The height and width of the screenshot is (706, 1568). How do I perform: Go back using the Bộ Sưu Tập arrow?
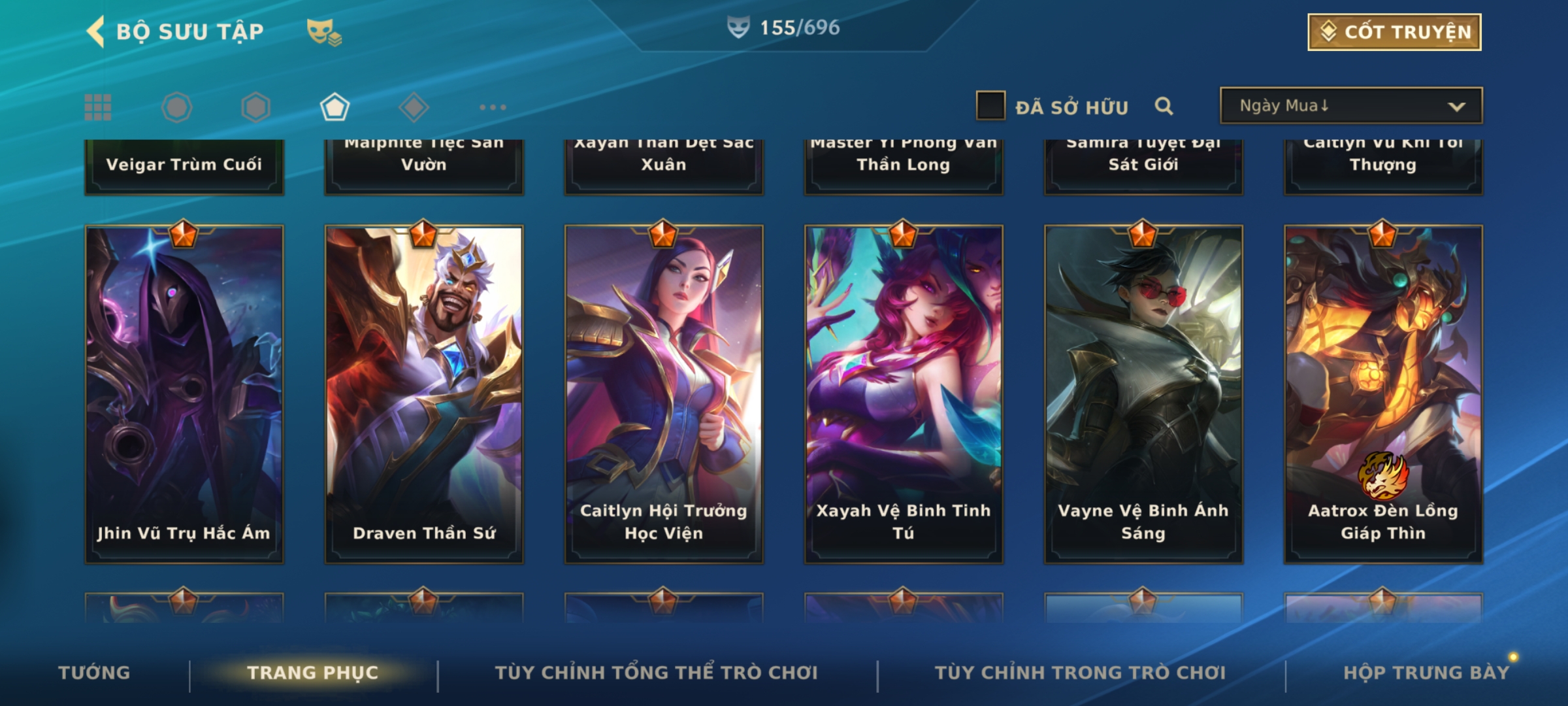pos(96,31)
